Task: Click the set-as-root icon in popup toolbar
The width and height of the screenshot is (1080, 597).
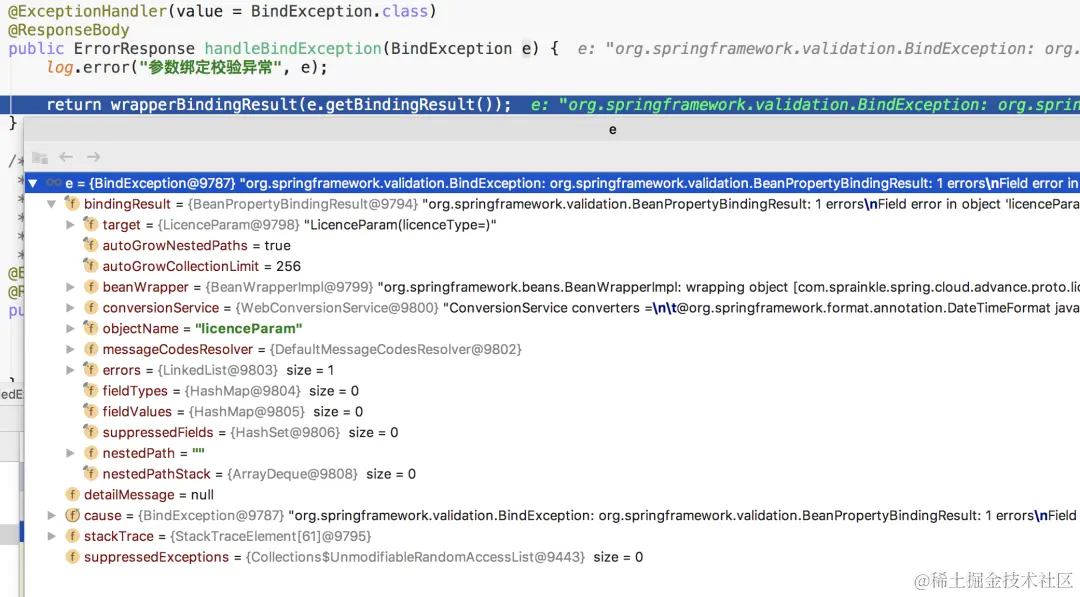Action: pos(40,158)
